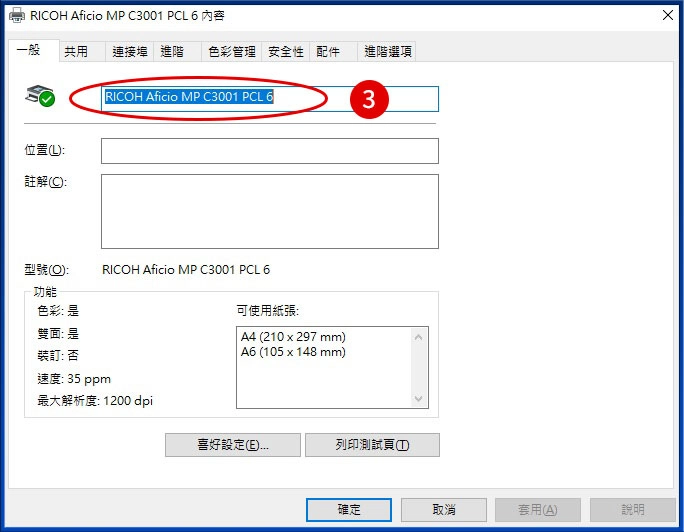Click 列印測試頁 print test page button

(x=372, y=445)
